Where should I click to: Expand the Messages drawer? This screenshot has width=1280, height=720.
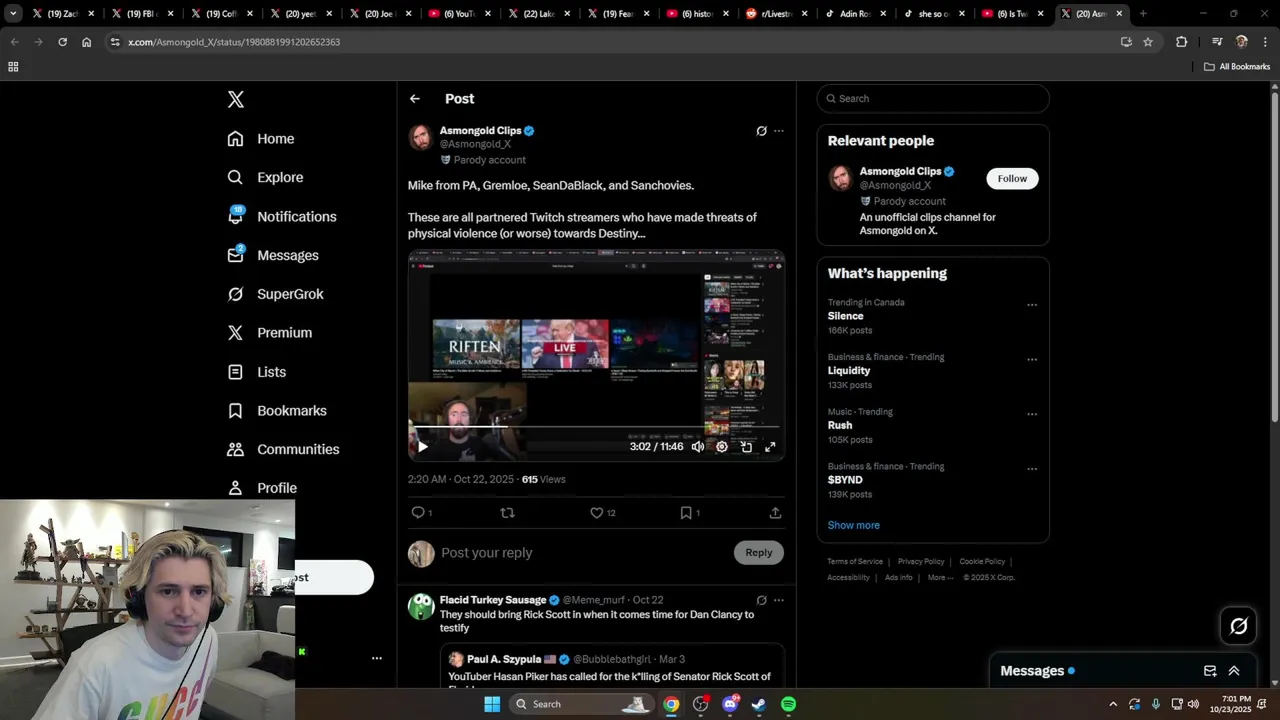[1234, 671]
